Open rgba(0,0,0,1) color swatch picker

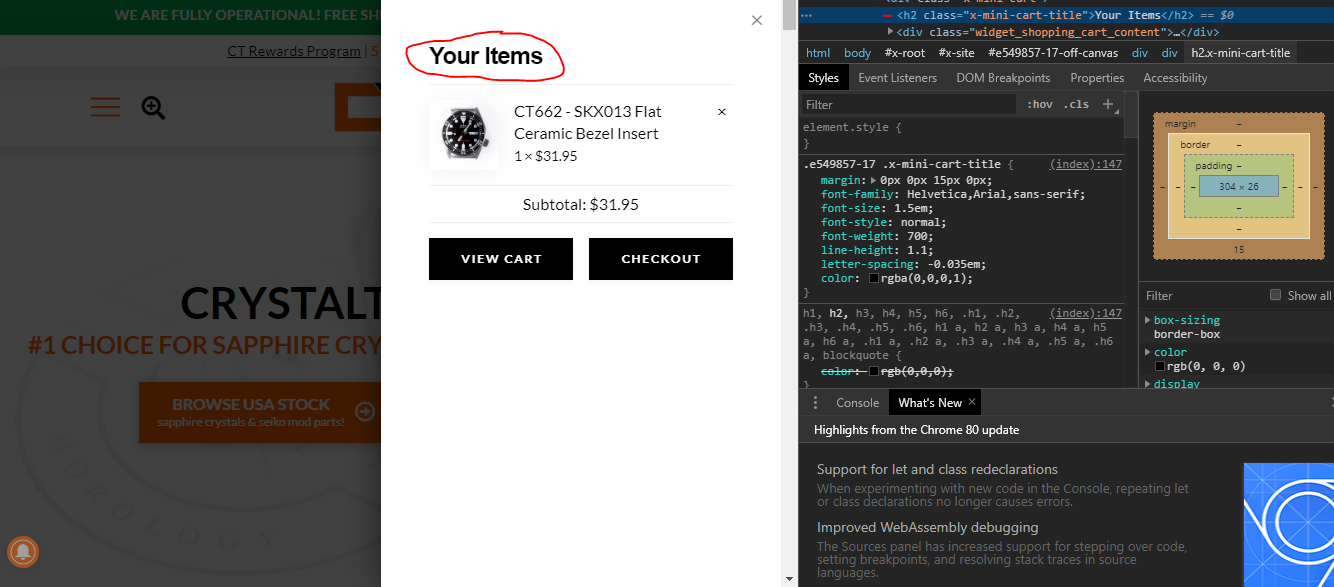pyautogui.click(x=874, y=279)
